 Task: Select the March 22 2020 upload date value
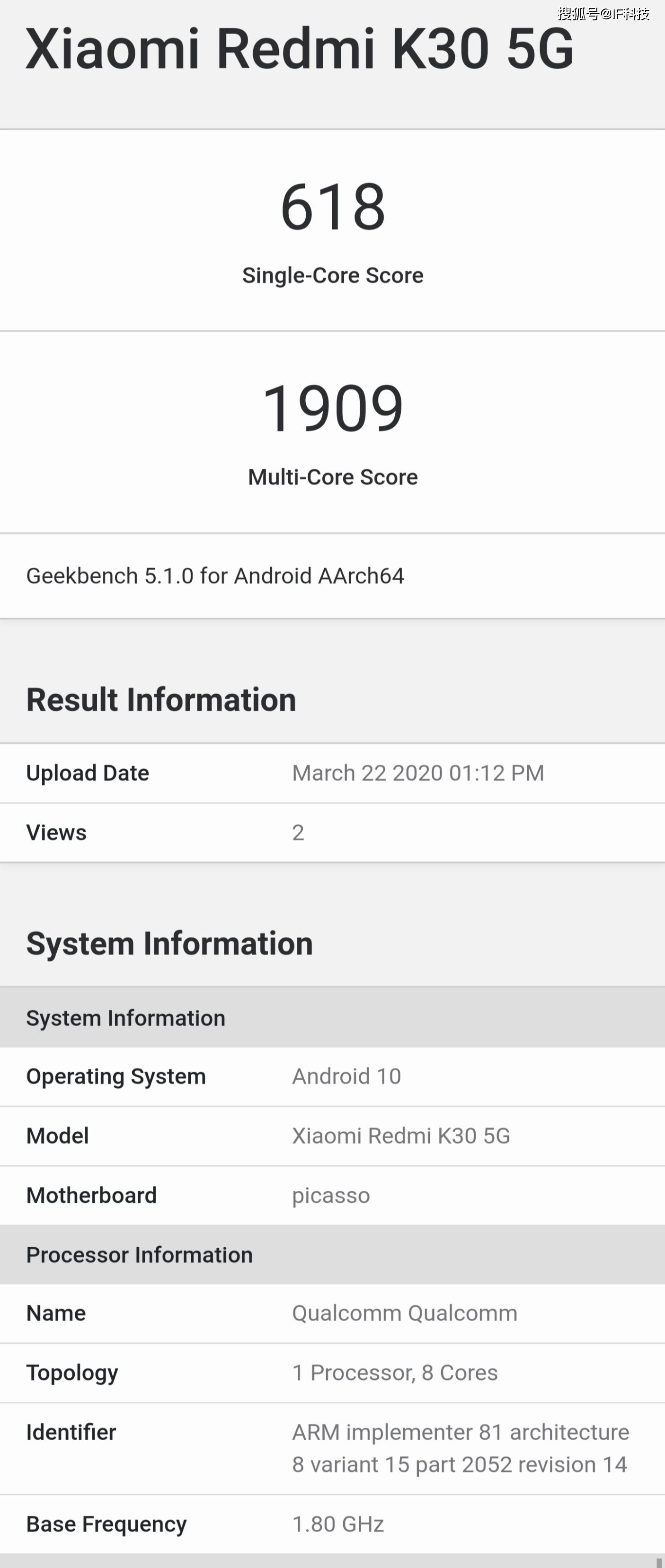click(x=418, y=773)
